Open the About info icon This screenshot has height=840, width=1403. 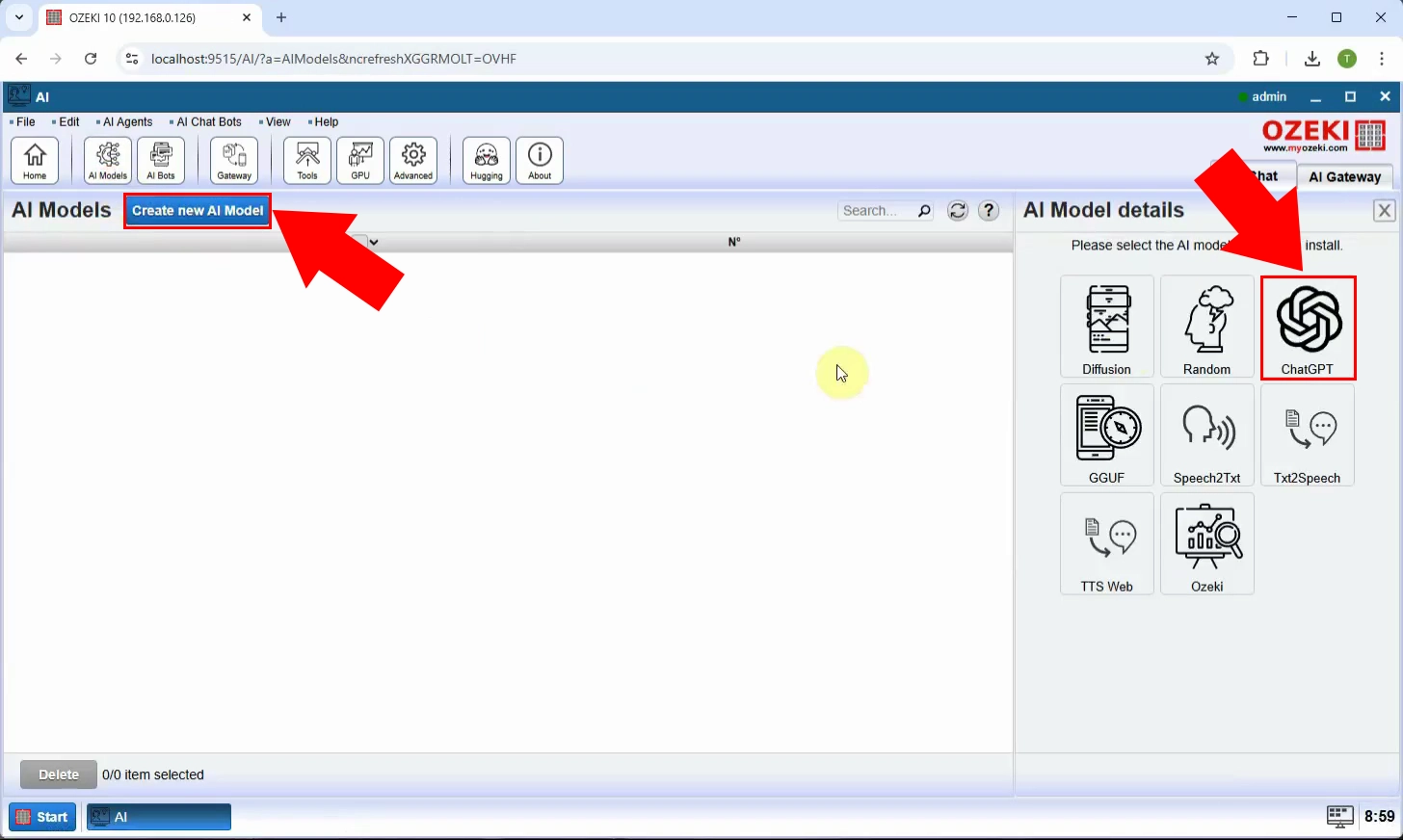pyautogui.click(x=540, y=160)
